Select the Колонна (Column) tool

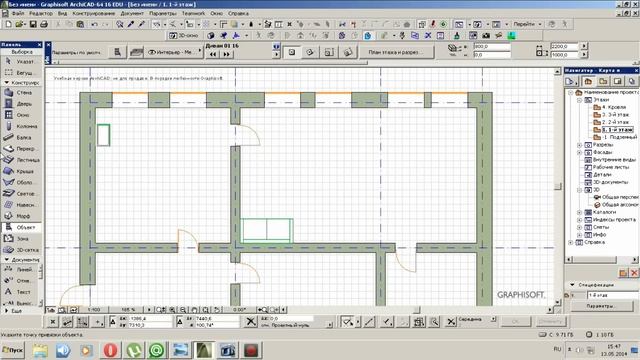(21, 126)
